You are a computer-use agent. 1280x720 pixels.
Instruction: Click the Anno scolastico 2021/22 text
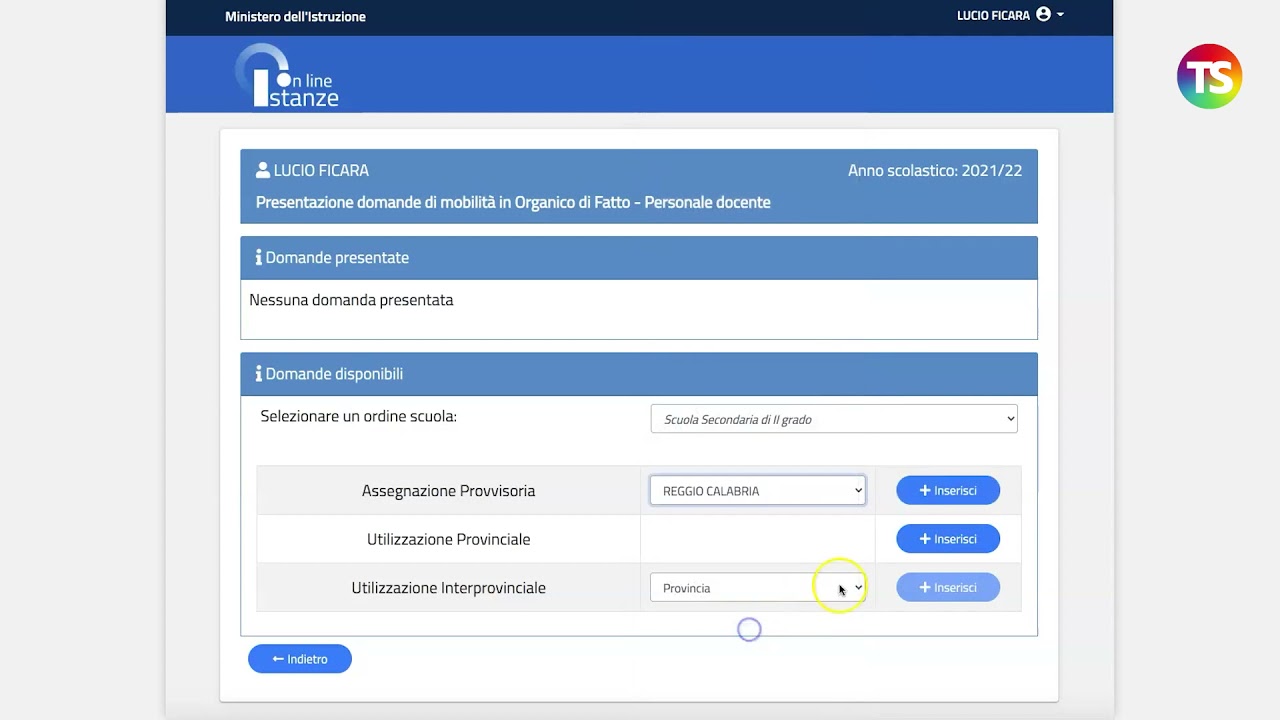[934, 171]
